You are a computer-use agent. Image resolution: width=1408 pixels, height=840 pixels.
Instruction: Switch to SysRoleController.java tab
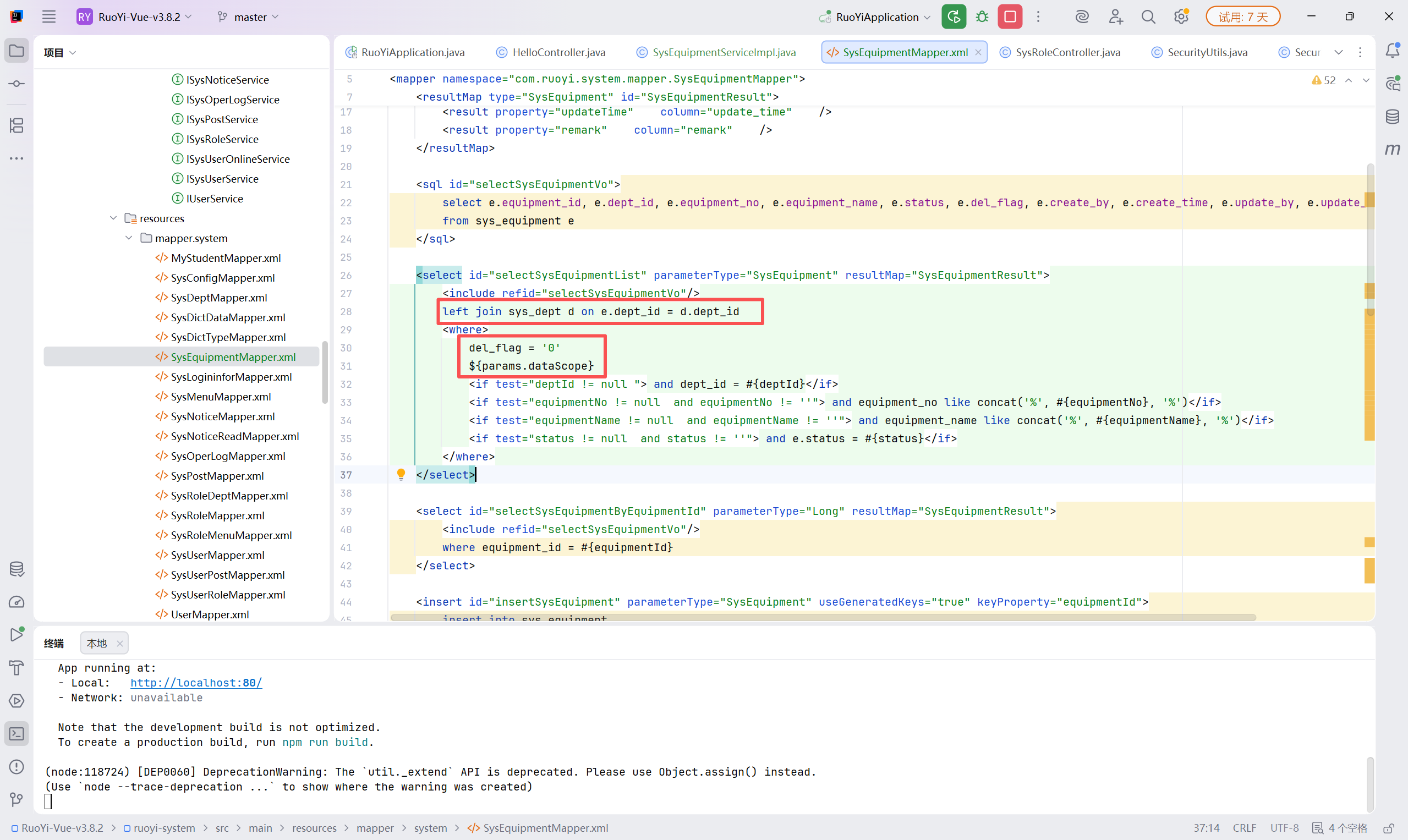click(x=1060, y=52)
